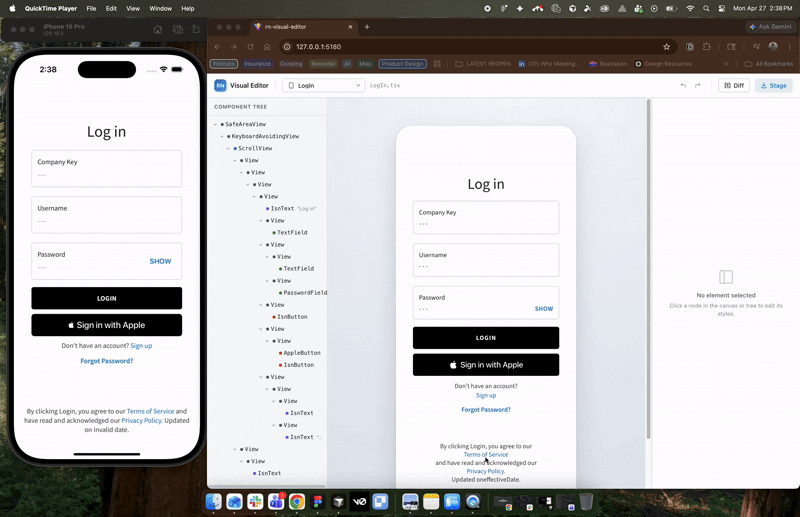Open the Diff view
800x517 pixels.
[x=734, y=86]
